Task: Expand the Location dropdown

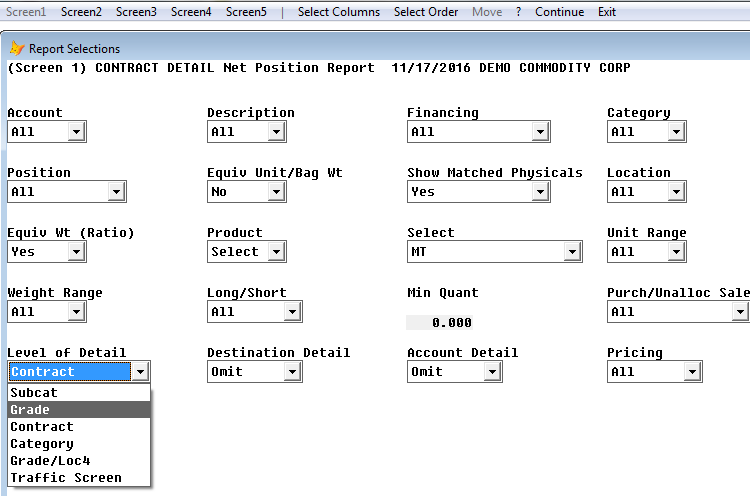Action: [676, 192]
